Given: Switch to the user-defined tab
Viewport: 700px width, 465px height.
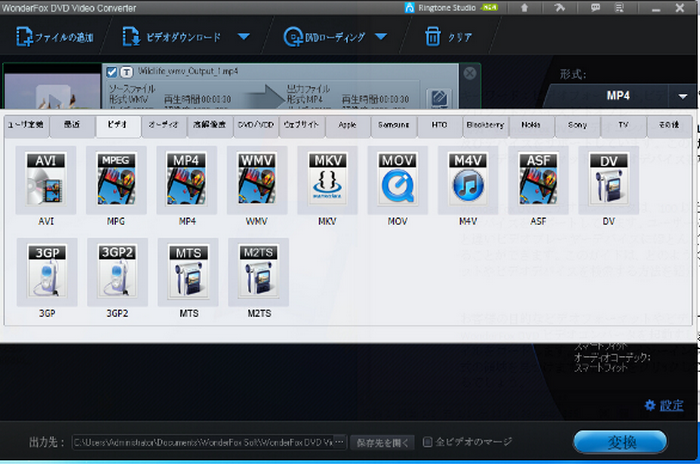Looking at the screenshot, I should click(26, 125).
